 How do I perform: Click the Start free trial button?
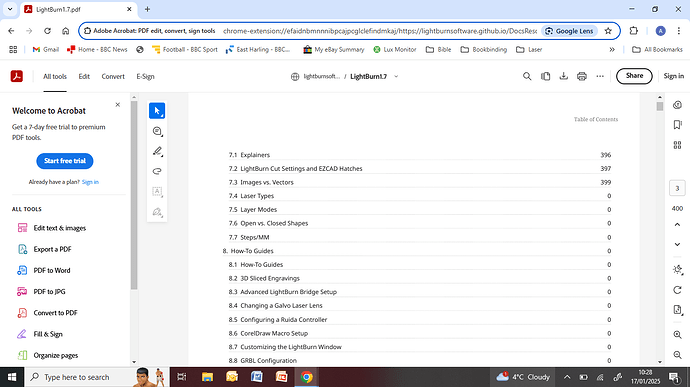pos(65,161)
